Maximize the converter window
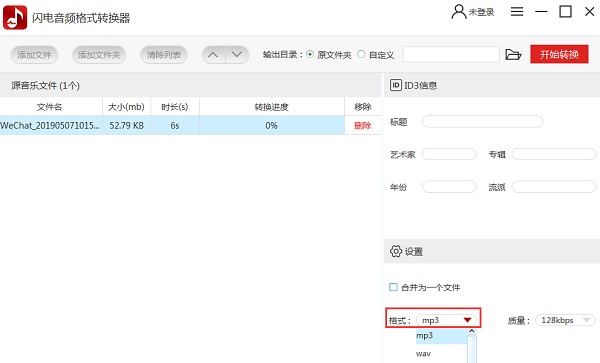 565,11
